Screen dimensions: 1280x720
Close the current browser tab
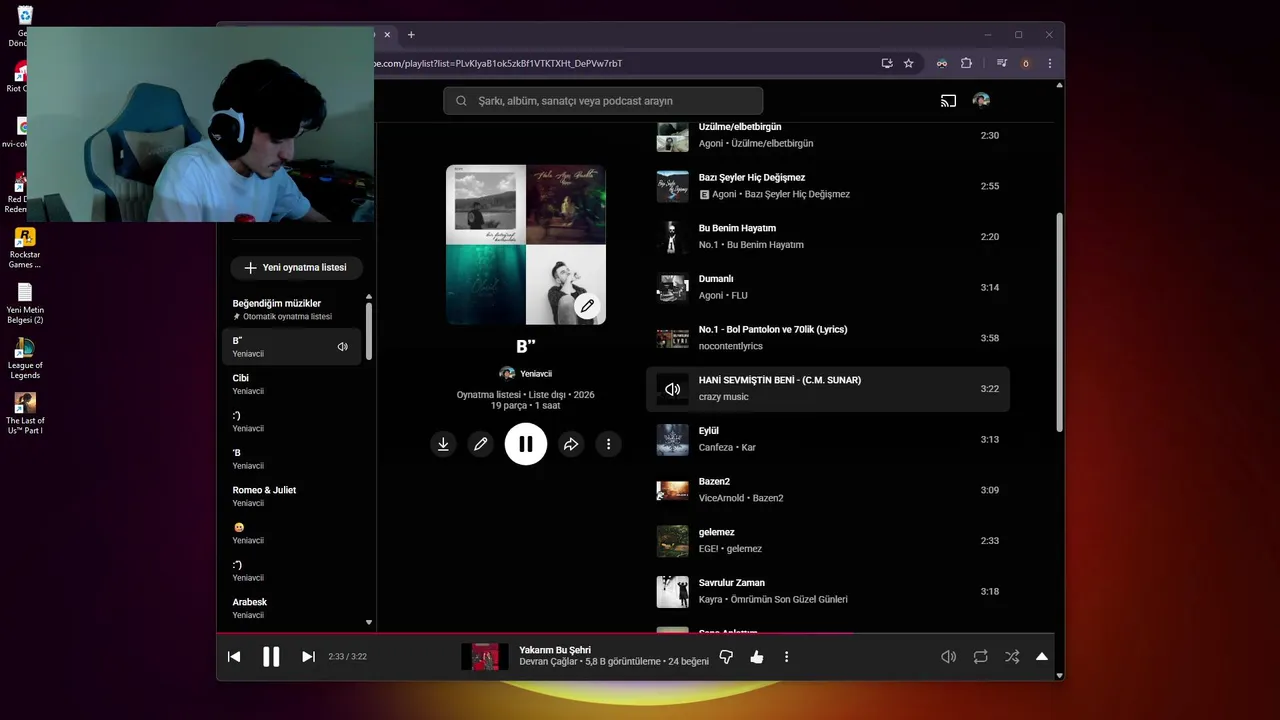387,35
